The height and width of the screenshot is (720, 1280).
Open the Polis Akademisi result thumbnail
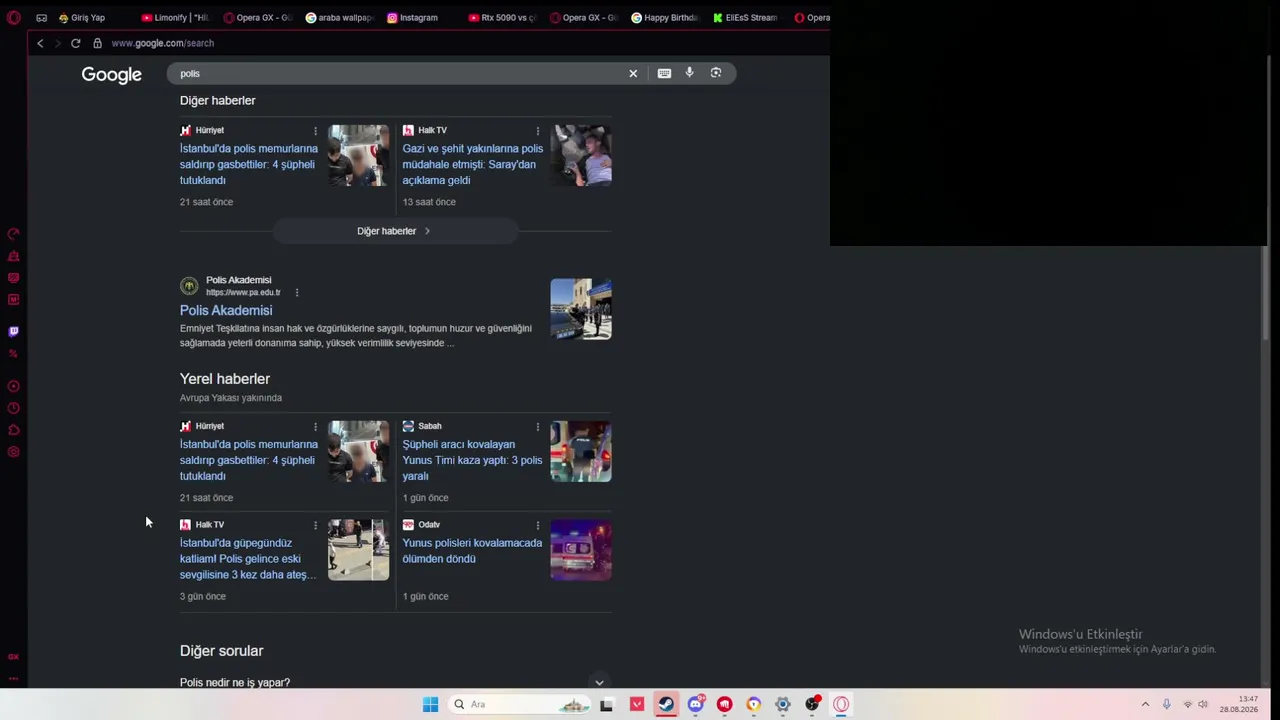[x=581, y=309]
